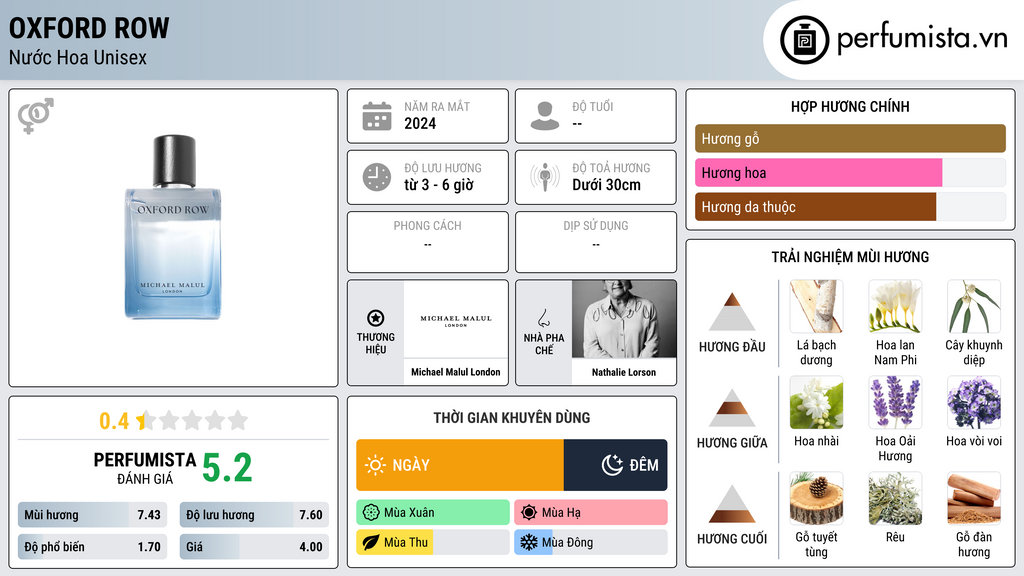Click the perfumista.vn site name
The width and height of the screenshot is (1024, 576).
(x=922, y=39)
